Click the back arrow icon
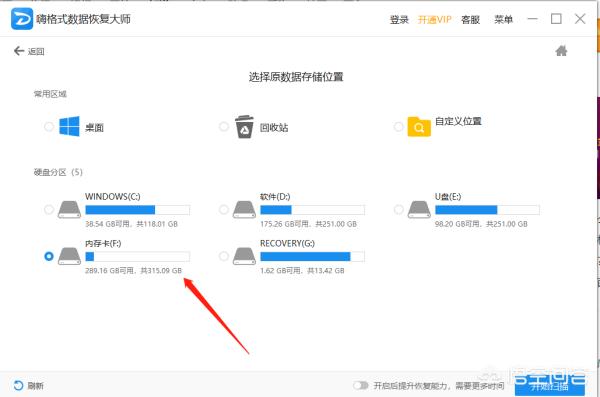This screenshot has height=397, width=600. (x=19, y=51)
